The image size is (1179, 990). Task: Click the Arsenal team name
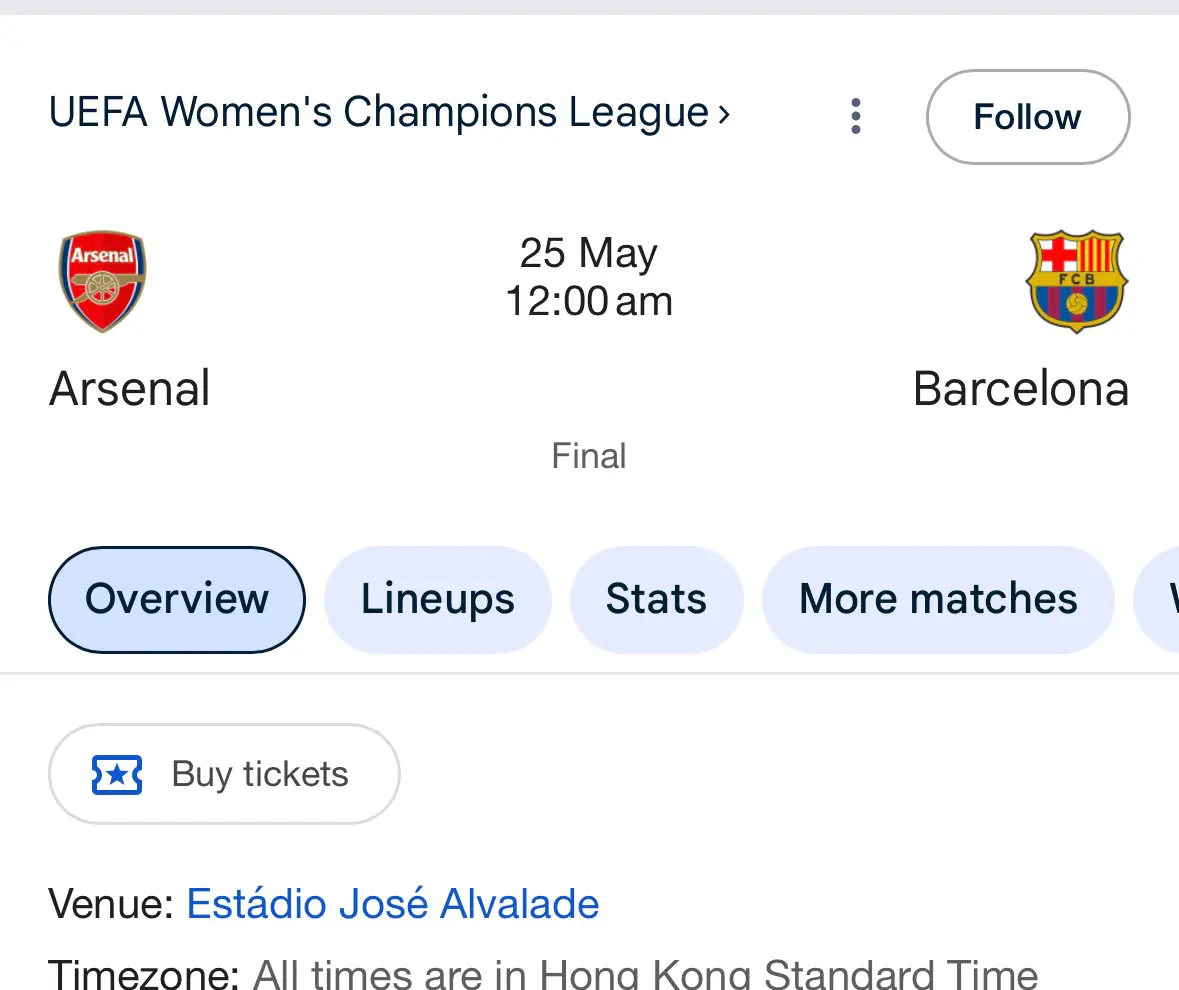[x=129, y=389]
